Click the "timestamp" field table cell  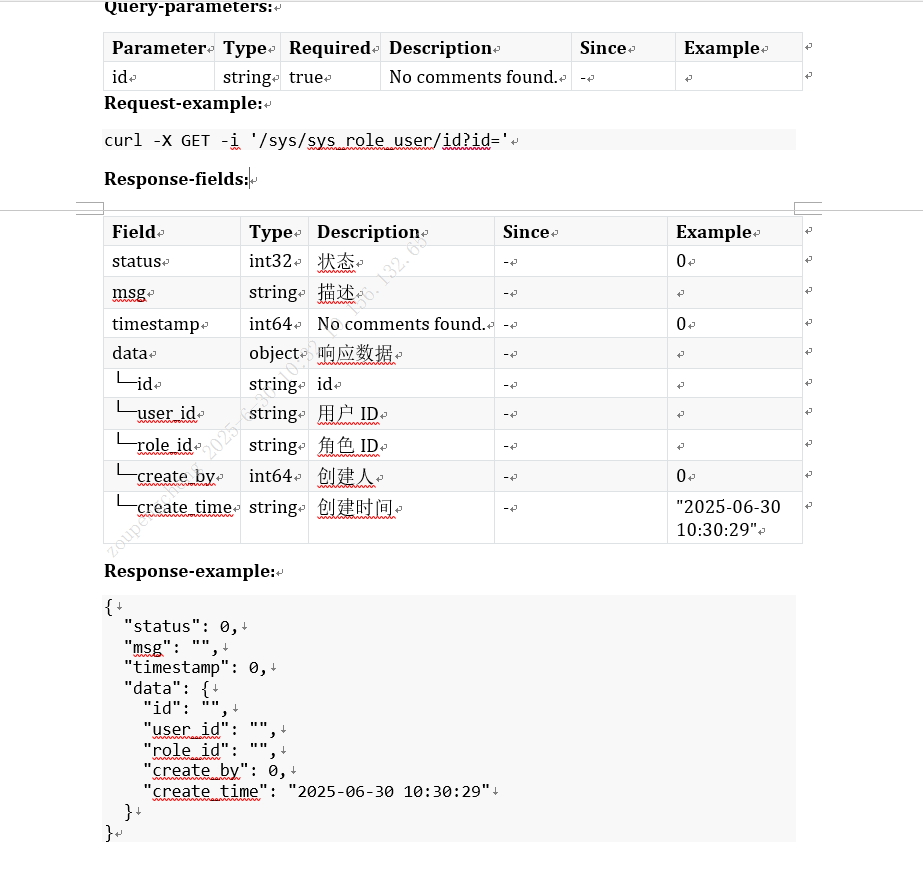point(155,324)
